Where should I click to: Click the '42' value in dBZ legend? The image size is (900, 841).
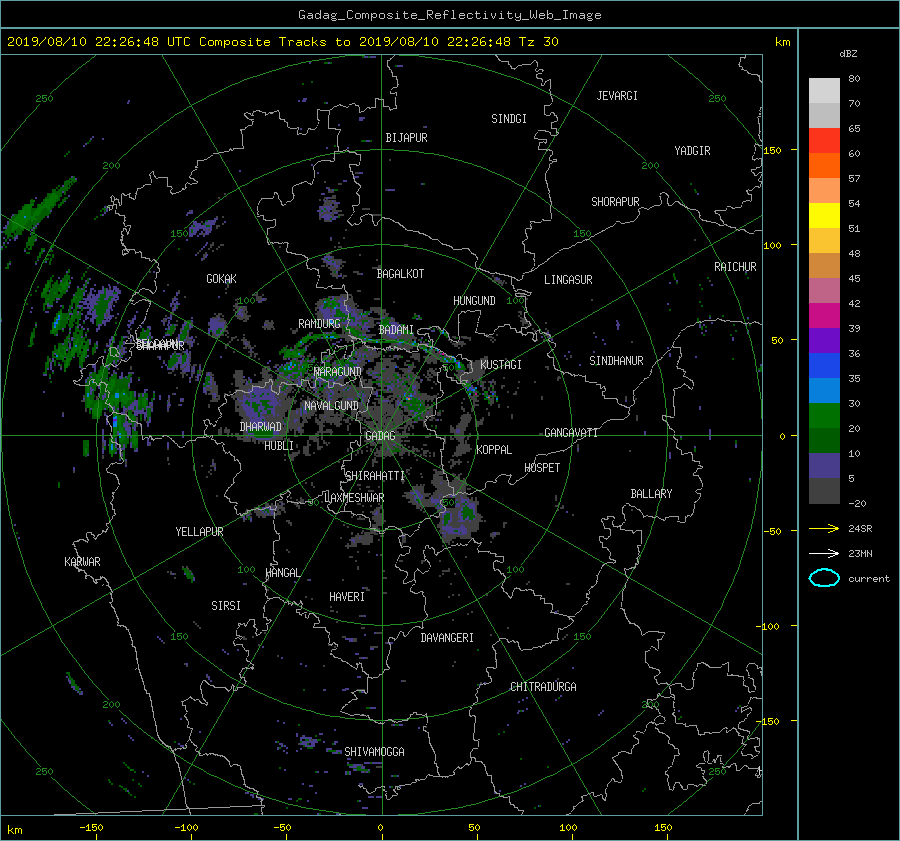click(x=854, y=304)
